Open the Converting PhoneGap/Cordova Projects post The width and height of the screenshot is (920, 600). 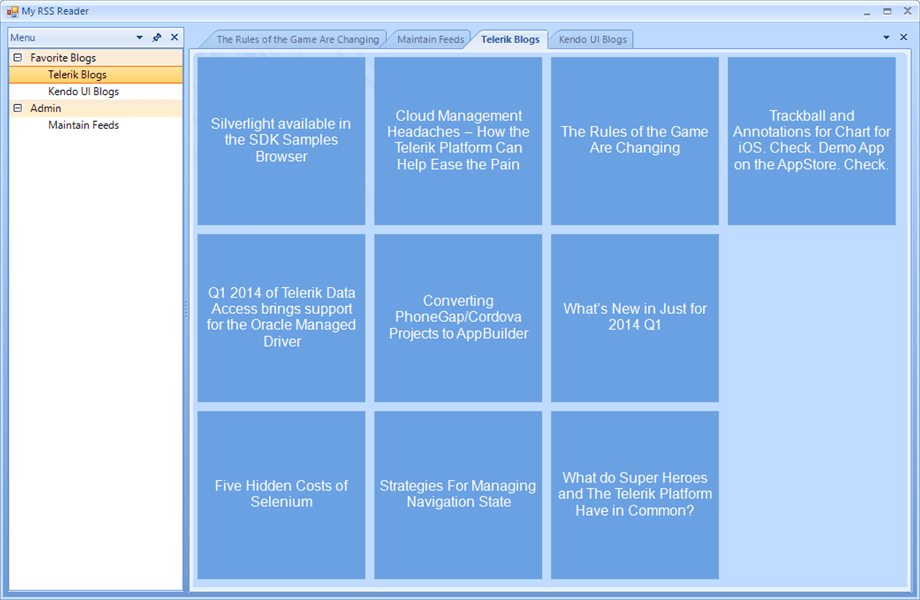coord(458,317)
